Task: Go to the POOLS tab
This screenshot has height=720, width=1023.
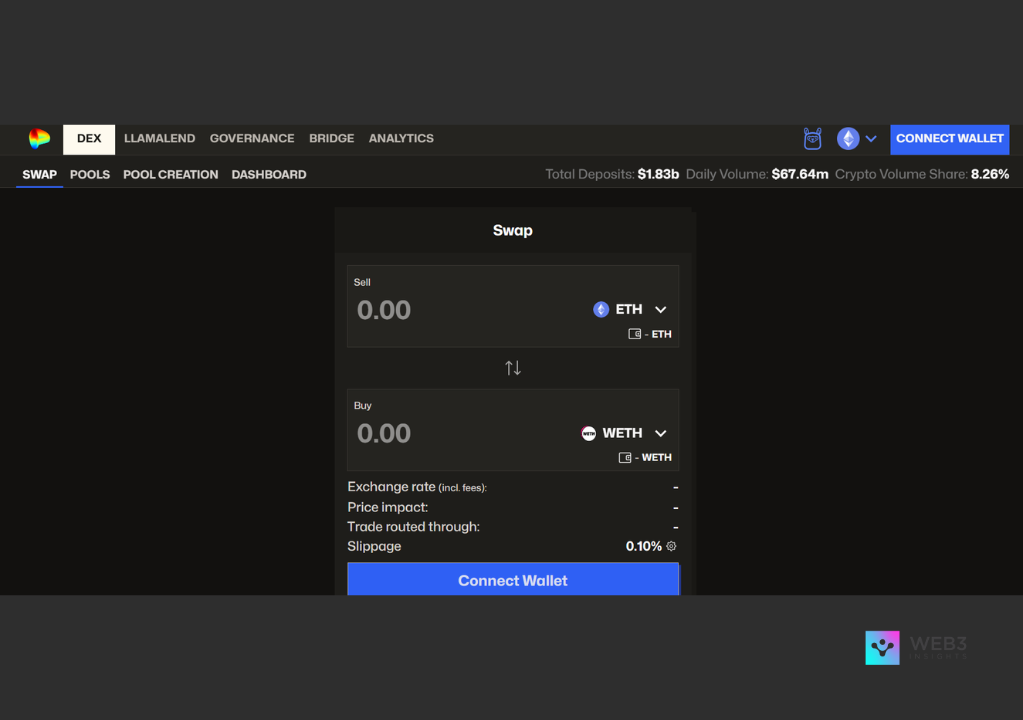Action: (90, 175)
